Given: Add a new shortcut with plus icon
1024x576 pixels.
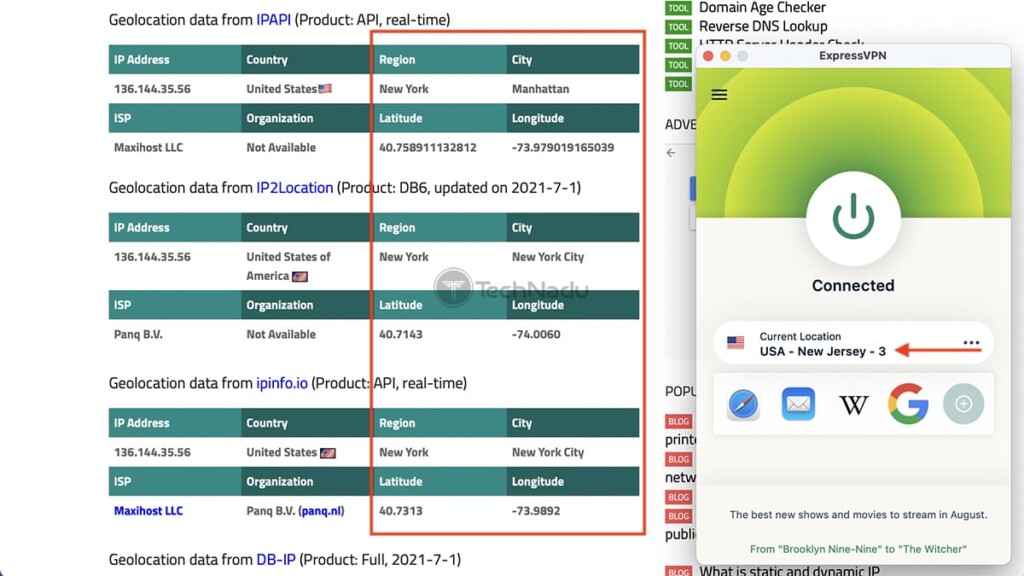Looking at the screenshot, I should pyautogui.click(x=963, y=404).
